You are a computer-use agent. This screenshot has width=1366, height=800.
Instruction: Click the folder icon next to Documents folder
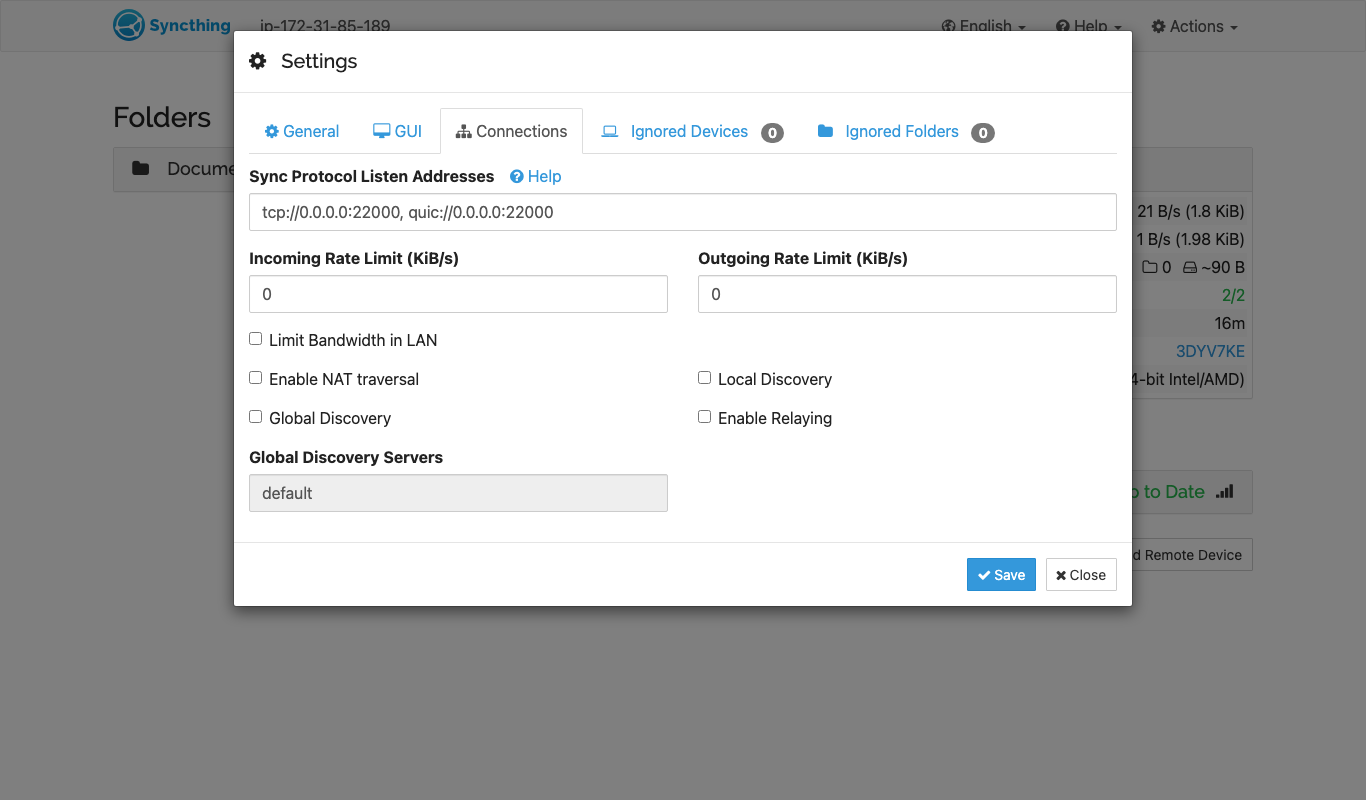[141, 168]
